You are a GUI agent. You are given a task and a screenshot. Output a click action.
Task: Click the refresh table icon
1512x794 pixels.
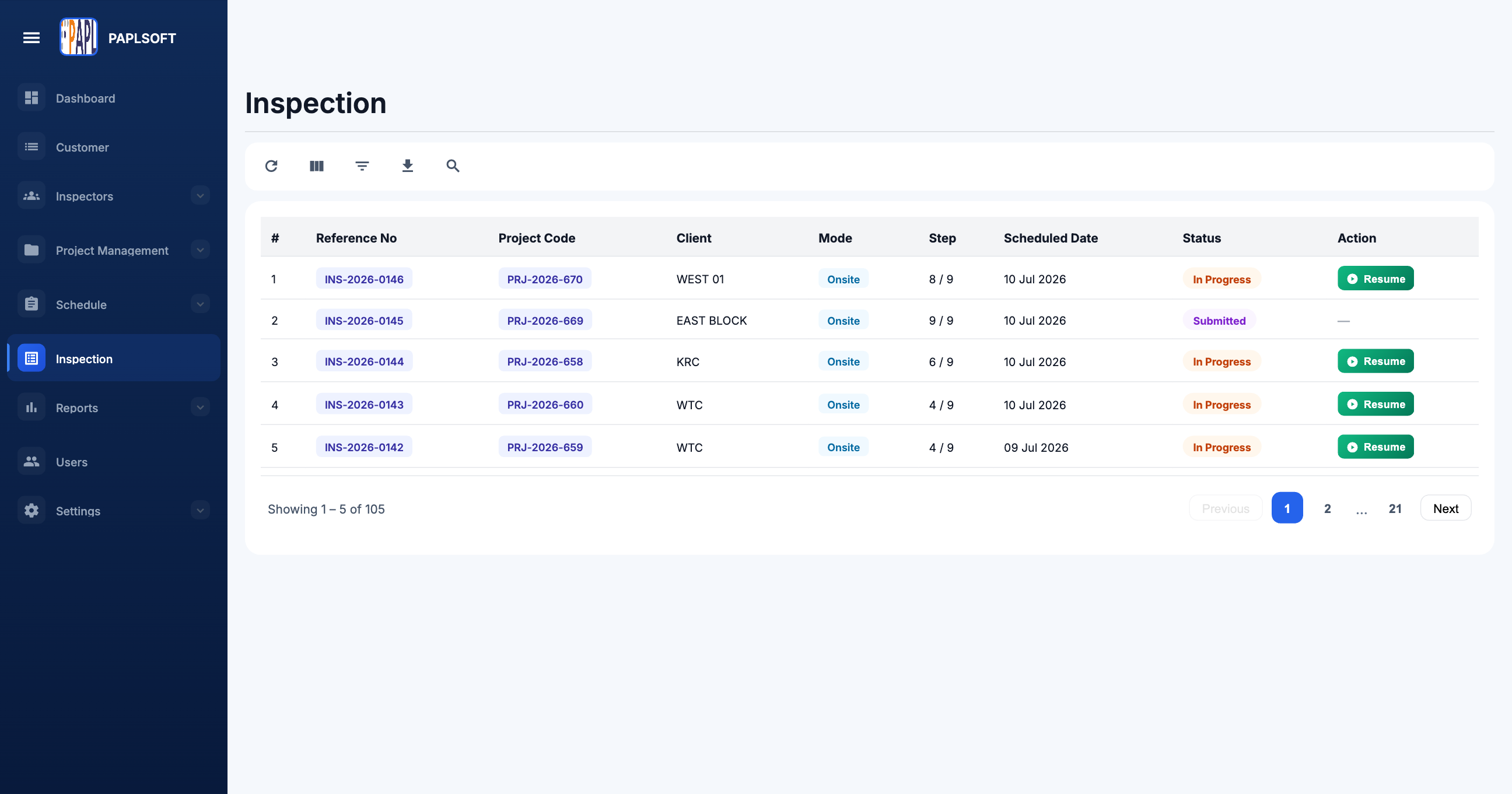tap(271, 166)
